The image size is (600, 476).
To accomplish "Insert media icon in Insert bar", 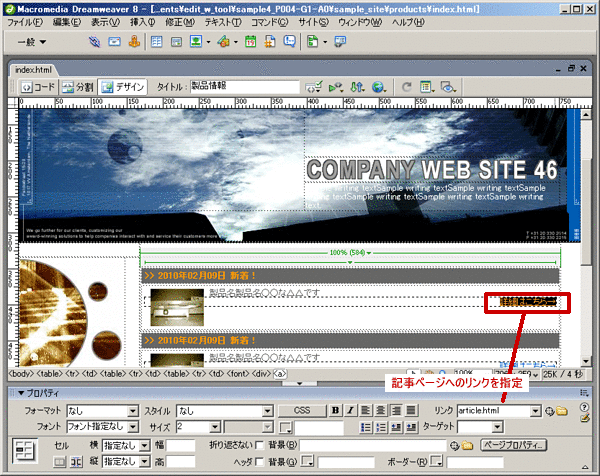I will coord(224,41).
